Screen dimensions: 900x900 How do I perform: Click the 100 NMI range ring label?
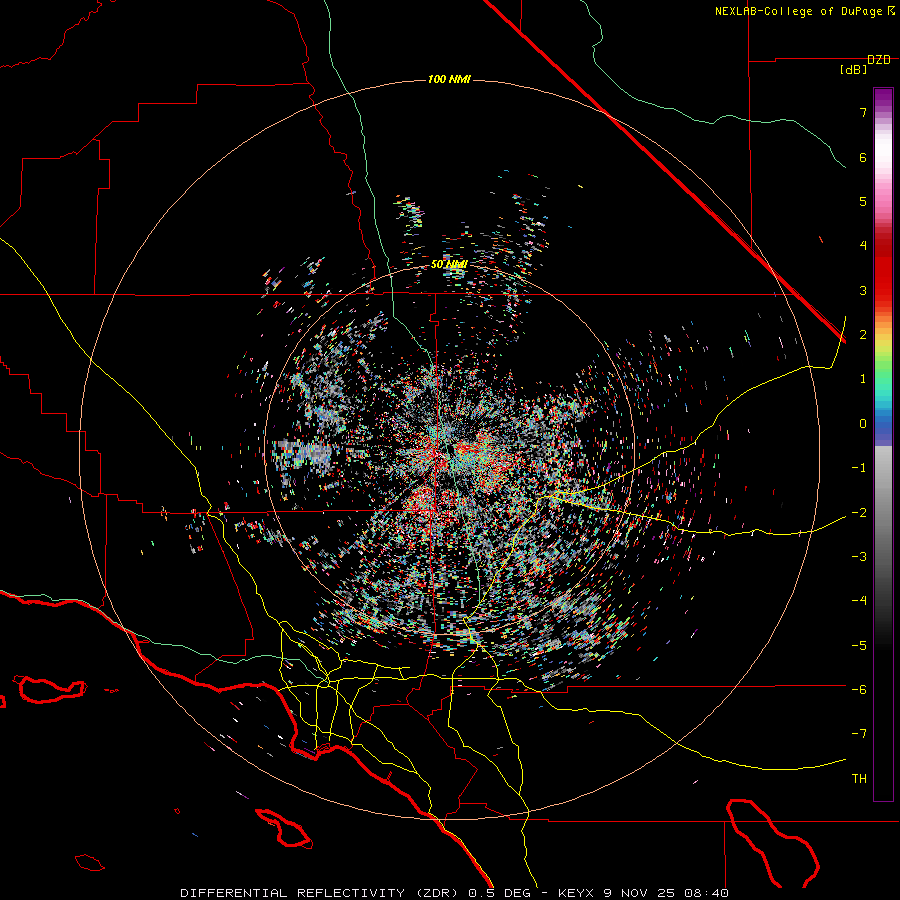[x=449, y=79]
